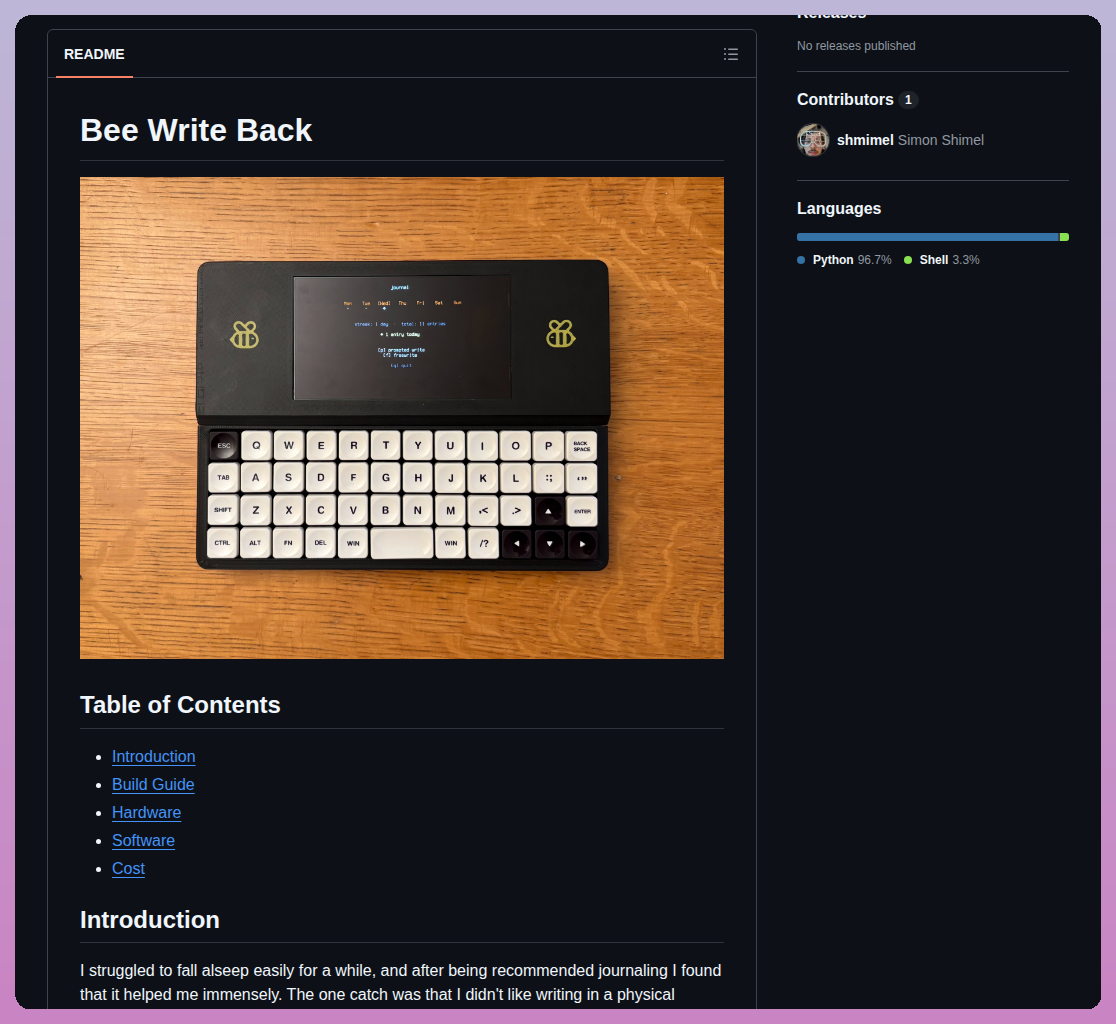
Task: Jump to Introduction in table of contents
Action: 154,756
